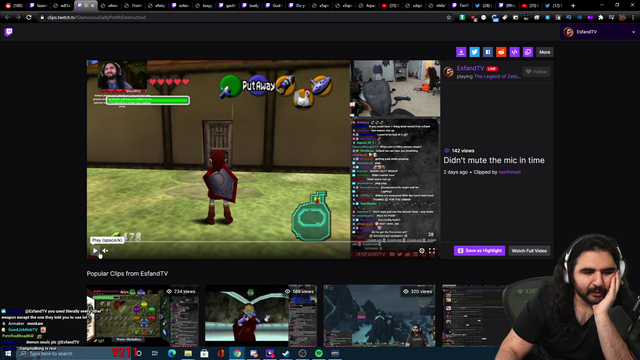This screenshot has height=360, width=640.
Task: Share the clip on Facebook
Action: pyautogui.click(x=488, y=52)
